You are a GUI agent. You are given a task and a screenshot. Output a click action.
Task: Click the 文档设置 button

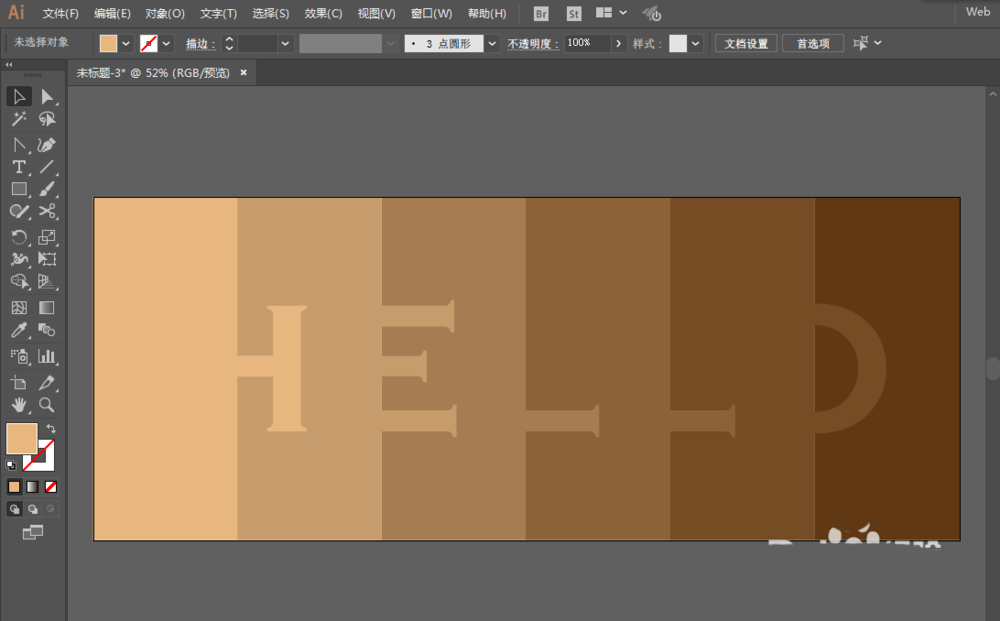[746, 44]
